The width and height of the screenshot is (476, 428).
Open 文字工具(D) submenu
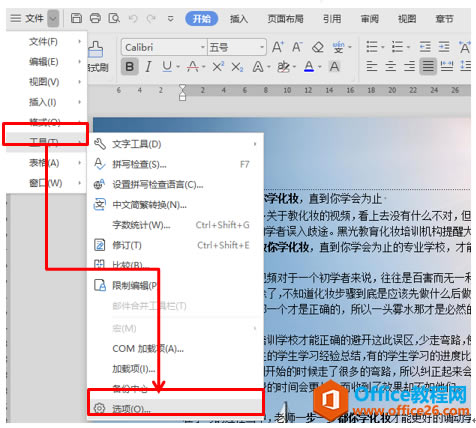(175, 144)
